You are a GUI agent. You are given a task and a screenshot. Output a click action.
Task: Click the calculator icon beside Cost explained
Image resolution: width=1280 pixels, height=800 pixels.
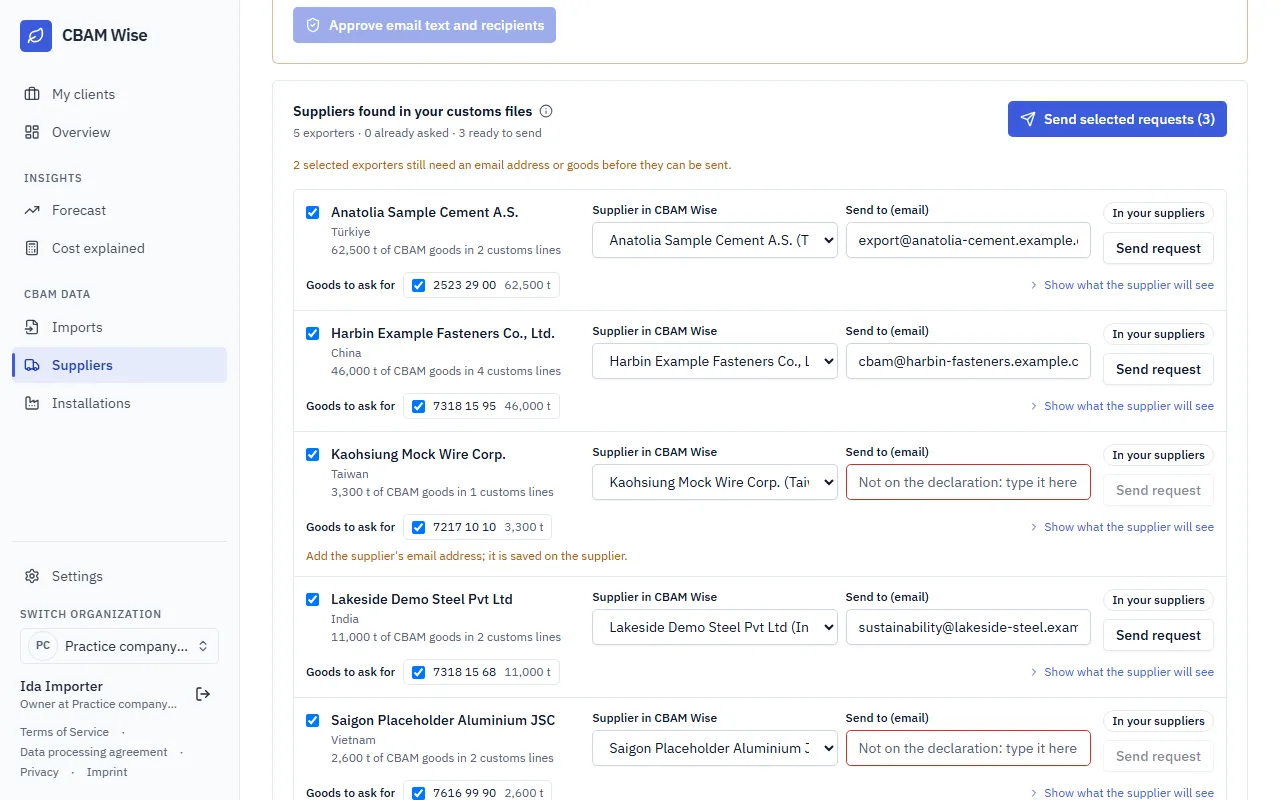(x=32, y=248)
